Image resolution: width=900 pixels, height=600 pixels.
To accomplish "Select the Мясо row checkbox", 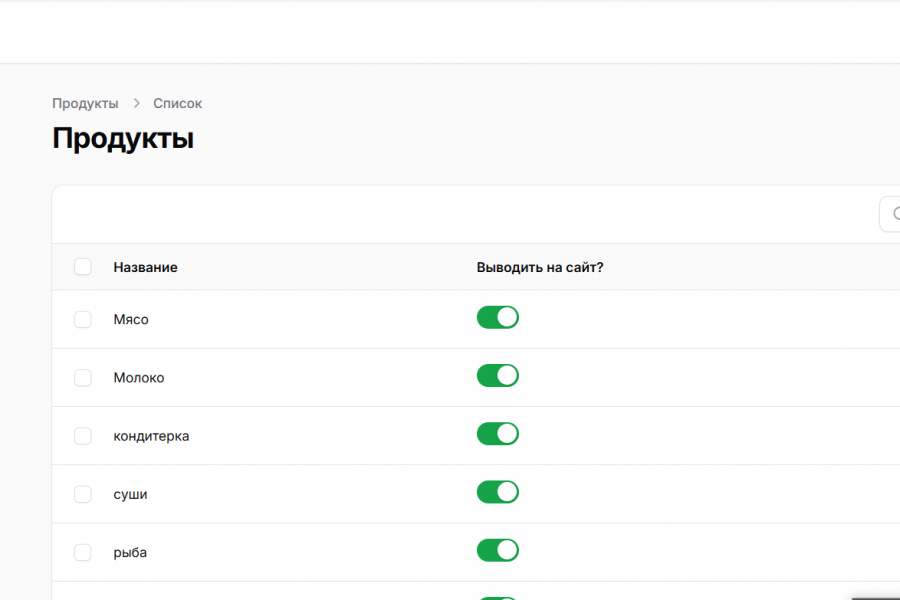I will pyautogui.click(x=83, y=319).
